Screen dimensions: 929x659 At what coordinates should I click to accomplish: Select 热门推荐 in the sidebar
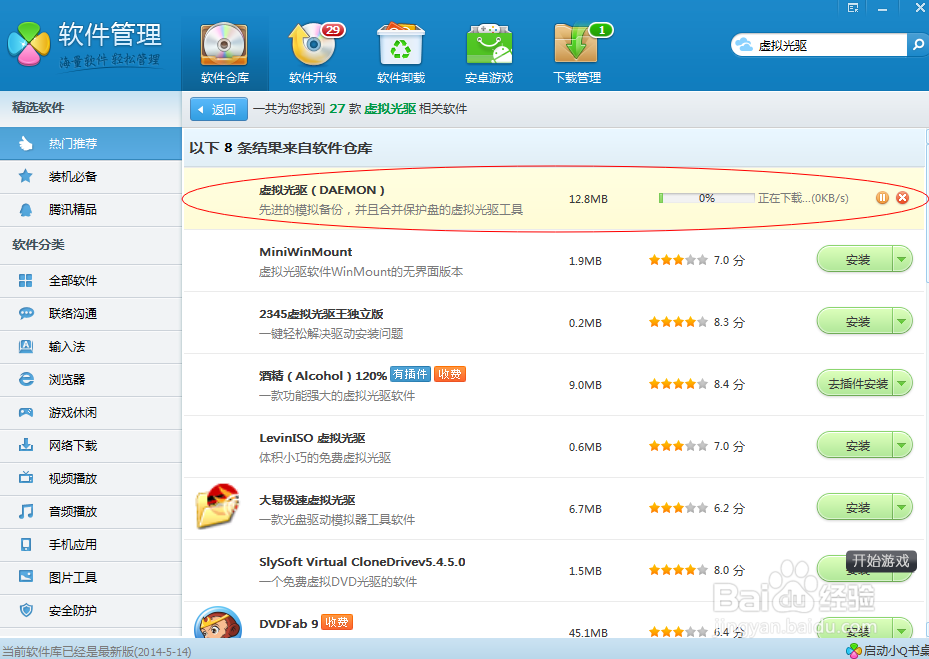(91, 143)
